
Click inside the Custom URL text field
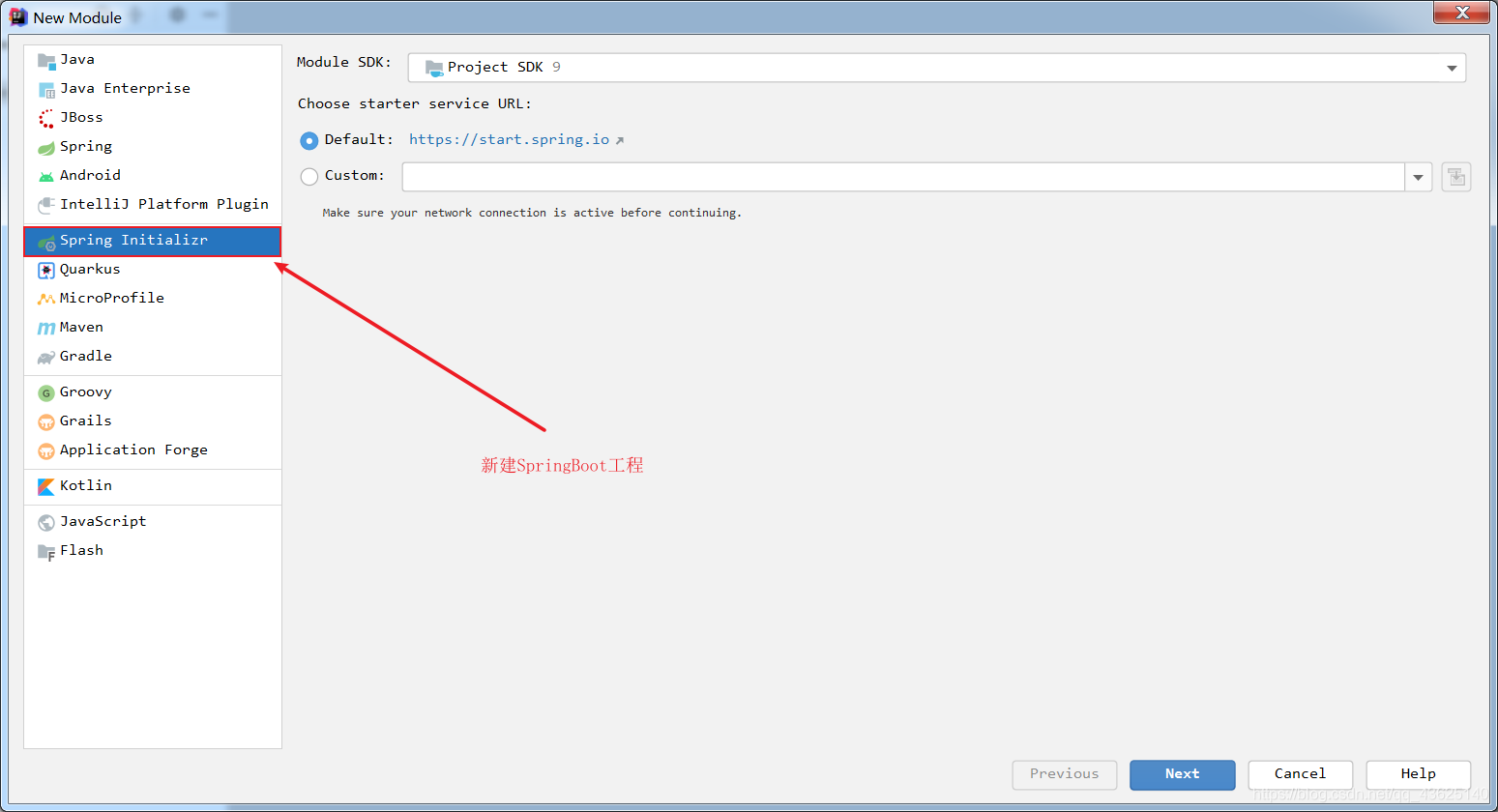pos(899,176)
